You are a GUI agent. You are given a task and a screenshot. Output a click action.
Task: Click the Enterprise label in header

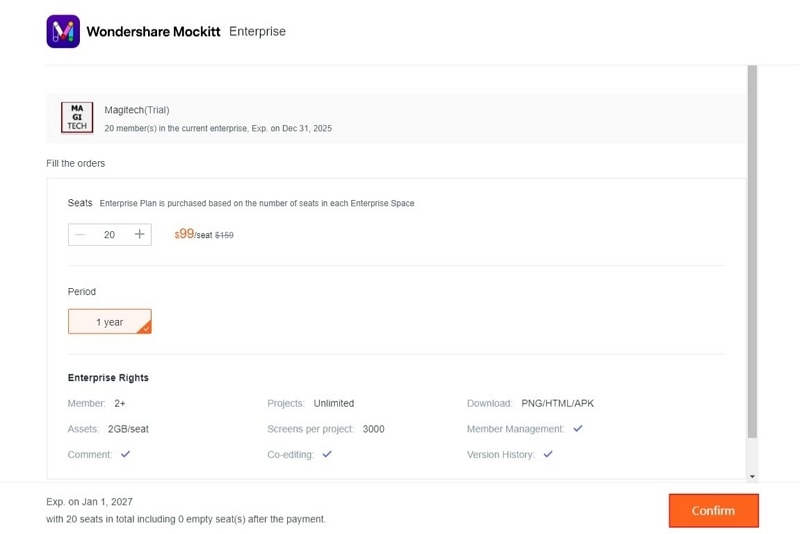click(x=257, y=32)
